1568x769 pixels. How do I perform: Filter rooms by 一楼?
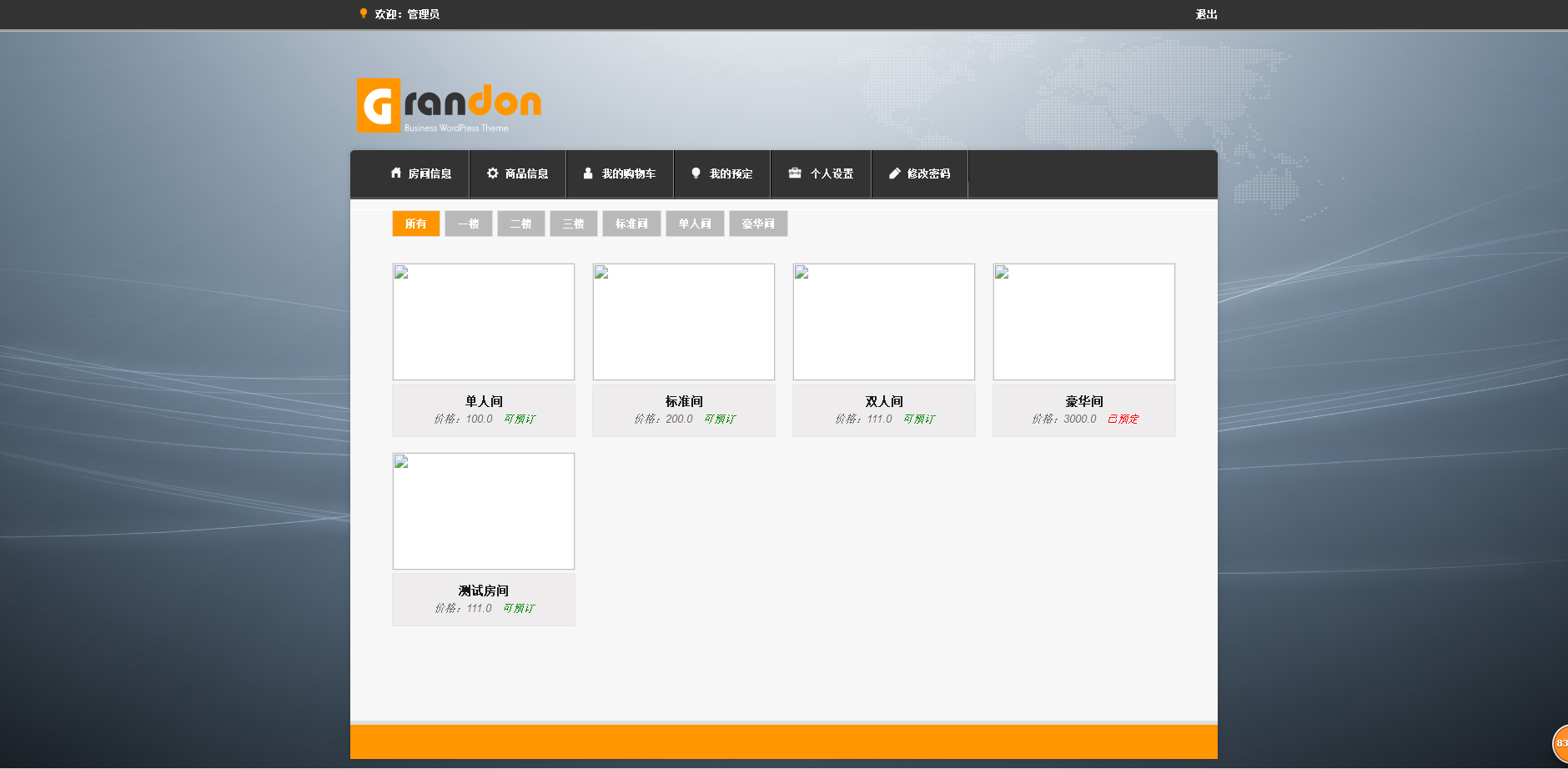(469, 224)
